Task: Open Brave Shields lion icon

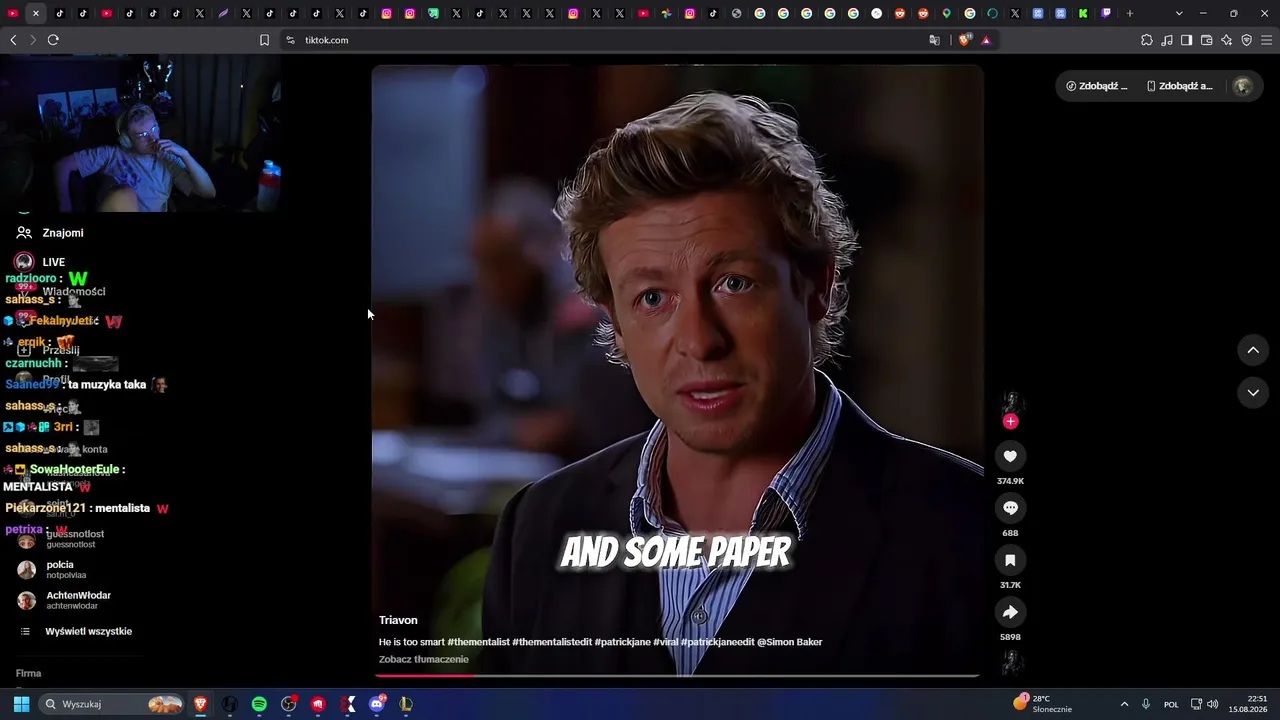Action: (964, 40)
